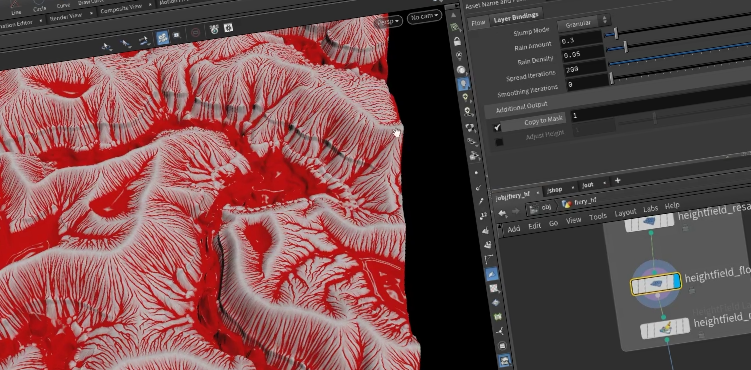Open the No cam camera dropdown
The width and height of the screenshot is (751, 370).
[x=425, y=16]
